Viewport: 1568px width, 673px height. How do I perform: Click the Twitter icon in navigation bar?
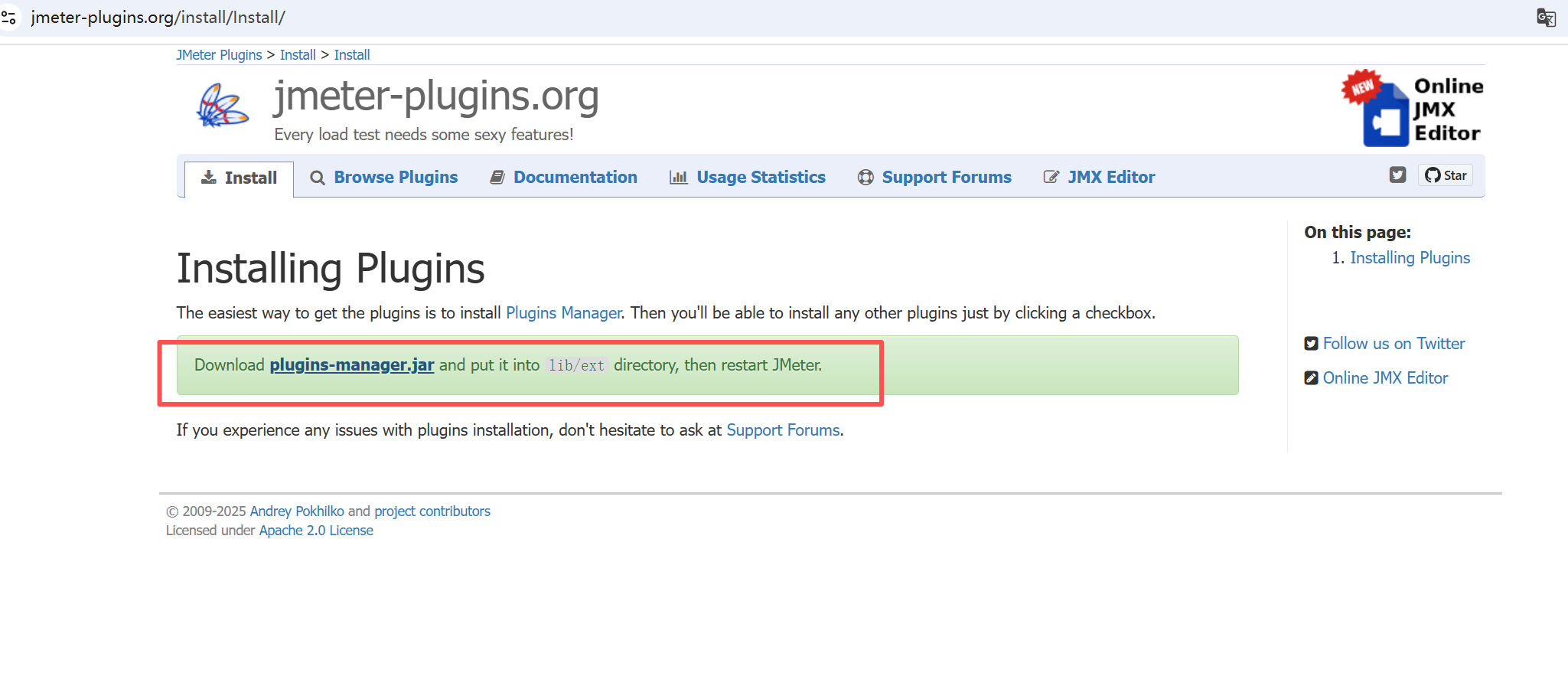pyautogui.click(x=1397, y=175)
